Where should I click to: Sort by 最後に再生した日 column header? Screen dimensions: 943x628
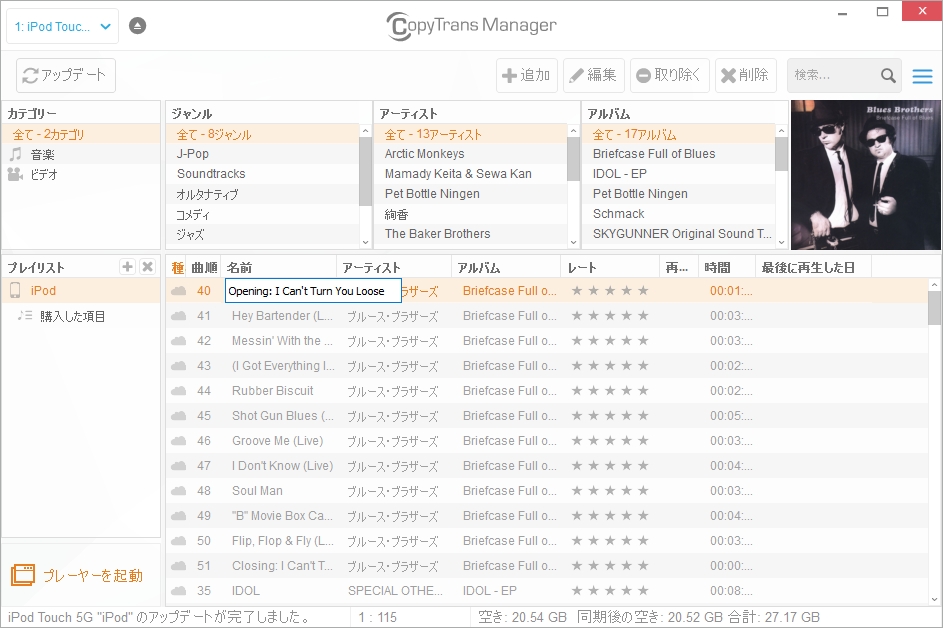click(x=814, y=268)
